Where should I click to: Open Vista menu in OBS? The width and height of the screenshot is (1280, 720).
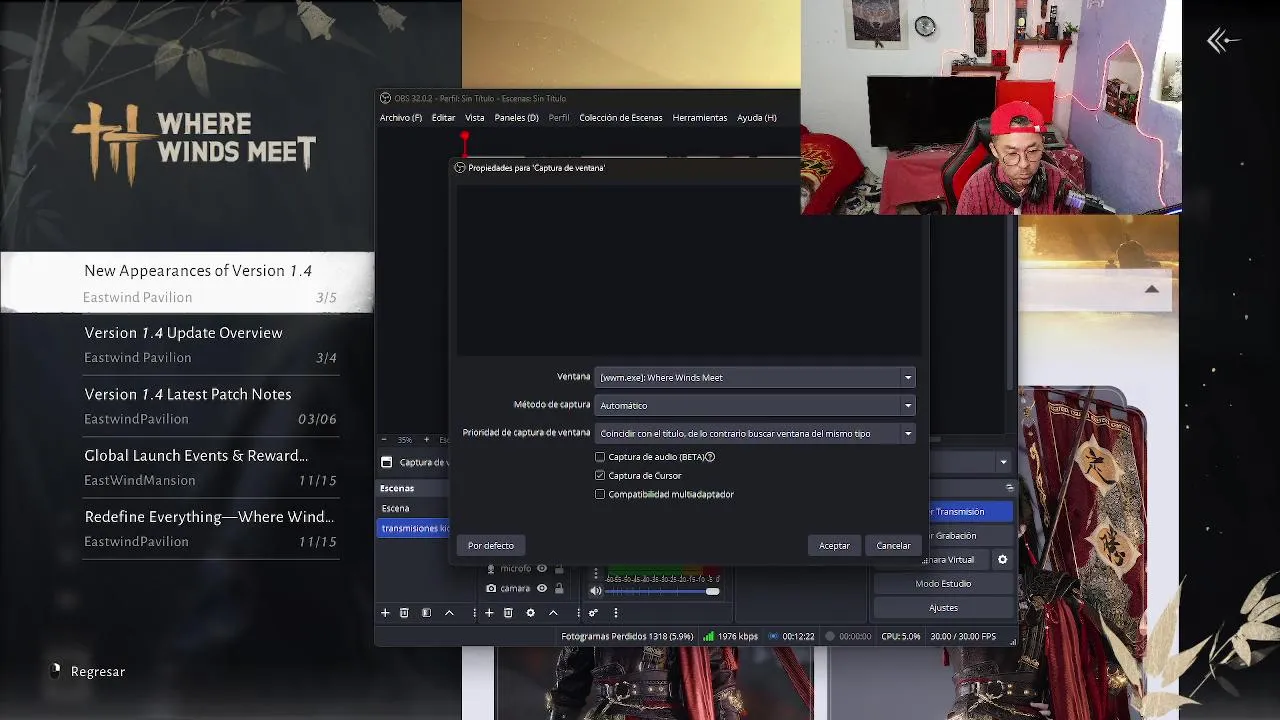pyautogui.click(x=474, y=118)
